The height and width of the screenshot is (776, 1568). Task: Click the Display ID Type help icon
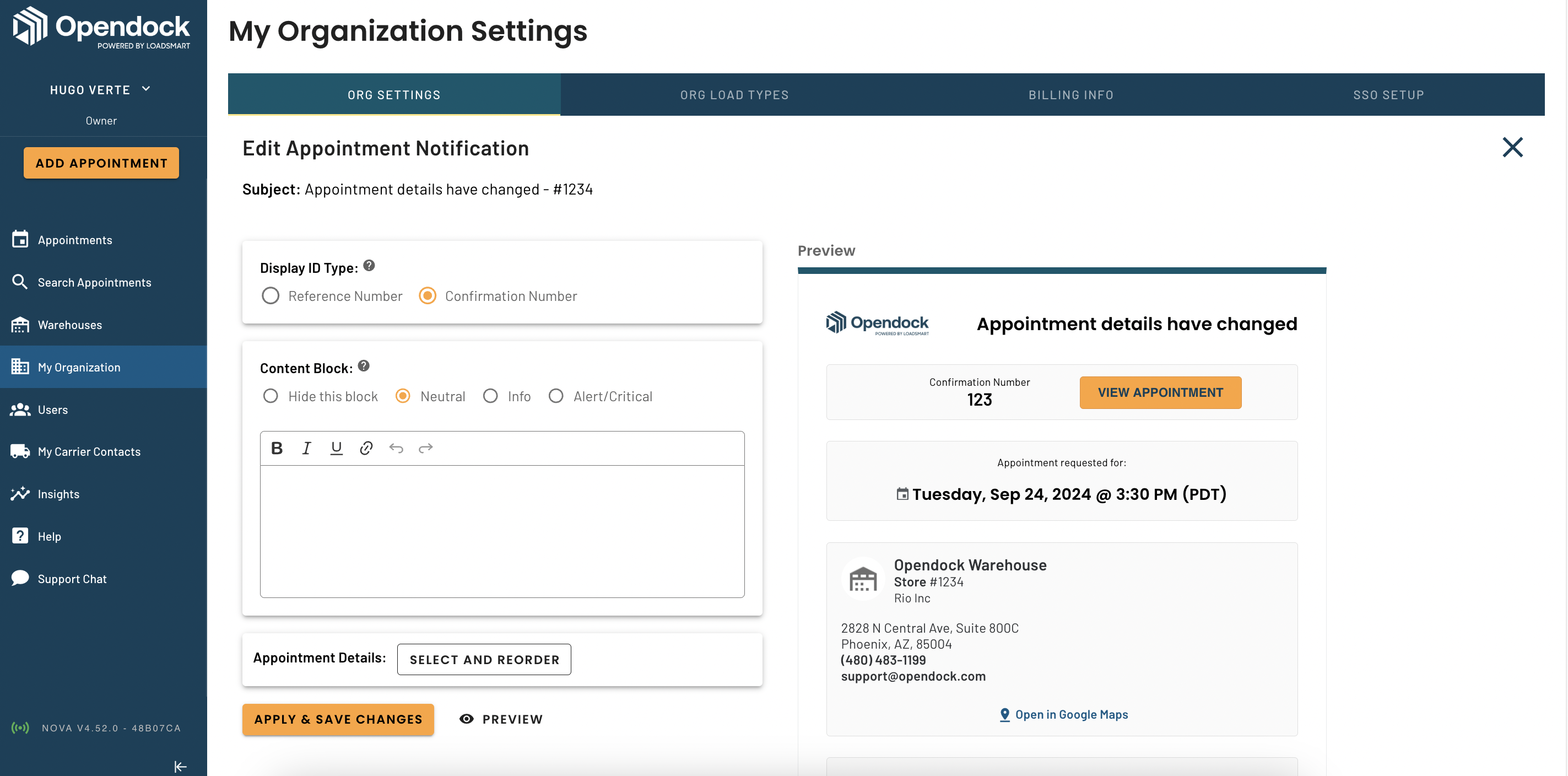pyautogui.click(x=369, y=265)
